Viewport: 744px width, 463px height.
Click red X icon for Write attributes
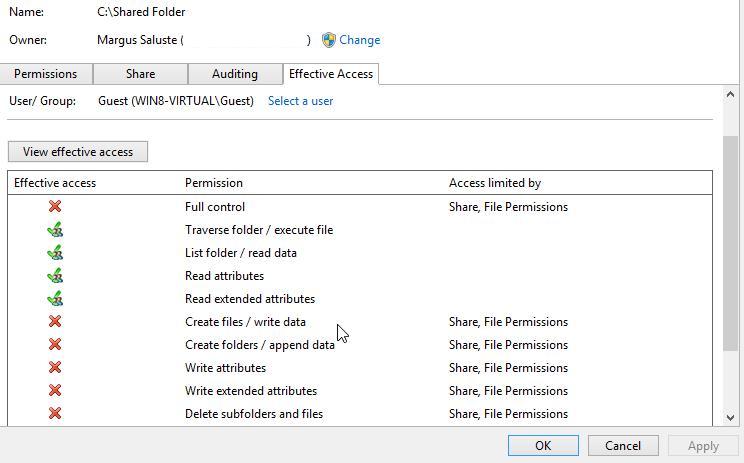55,368
